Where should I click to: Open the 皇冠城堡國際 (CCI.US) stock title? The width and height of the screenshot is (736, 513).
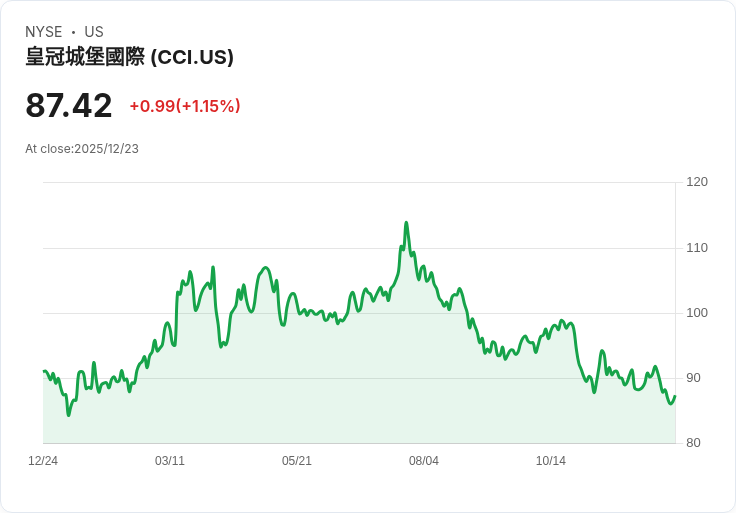click(x=129, y=57)
